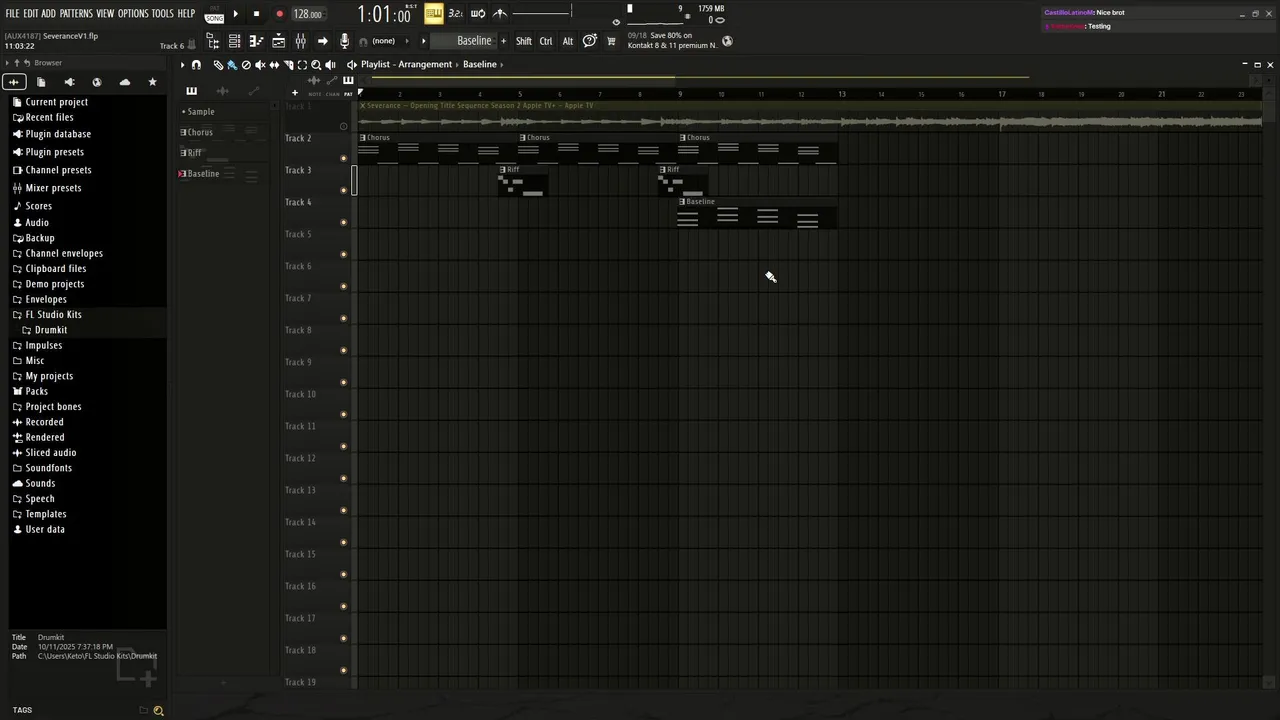Screen dimensions: 1280x720
Task: Add a new pattern with plus button
Action: coord(503,41)
